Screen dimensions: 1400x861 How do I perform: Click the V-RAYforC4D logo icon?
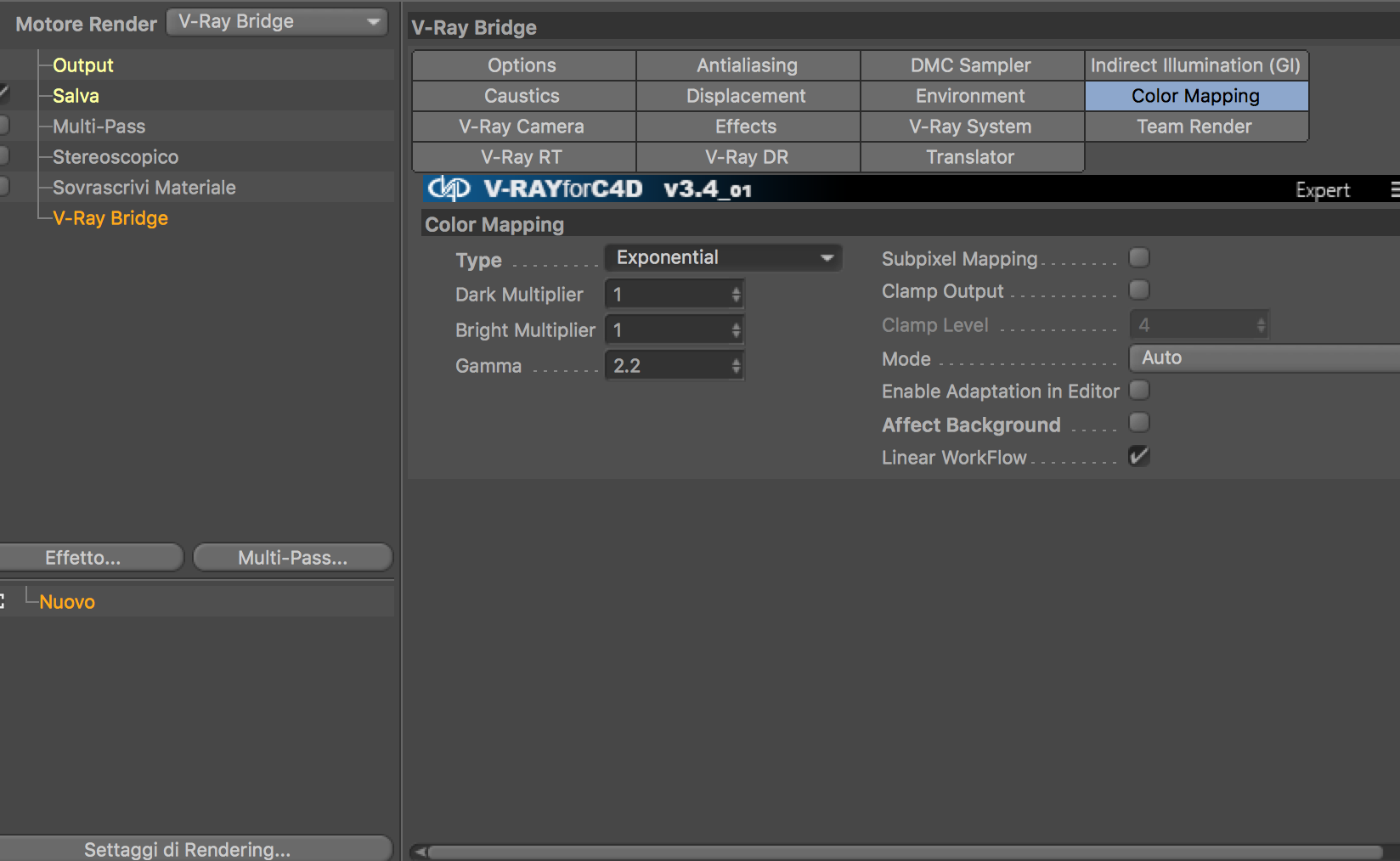point(449,189)
